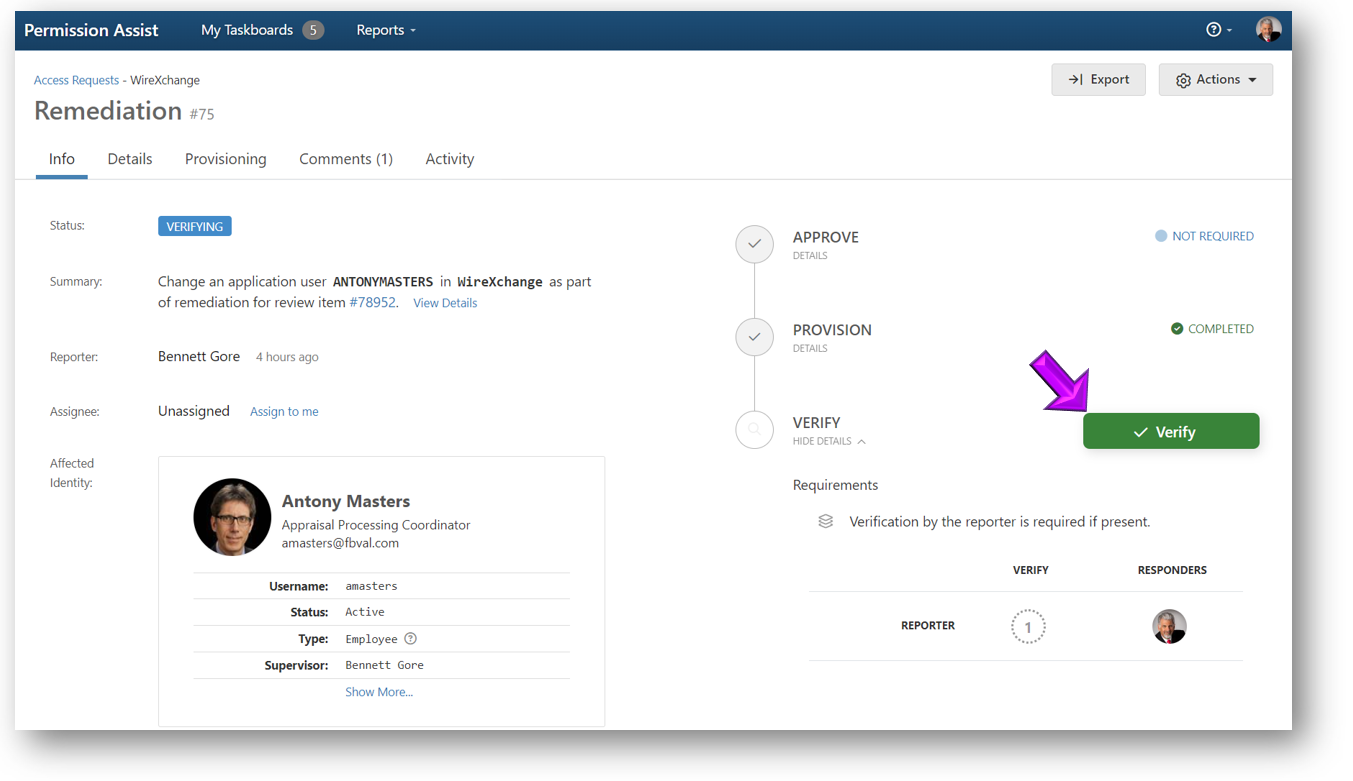This screenshot has height=781, width=1353.
Task: Click the Export button
Action: (1098, 80)
